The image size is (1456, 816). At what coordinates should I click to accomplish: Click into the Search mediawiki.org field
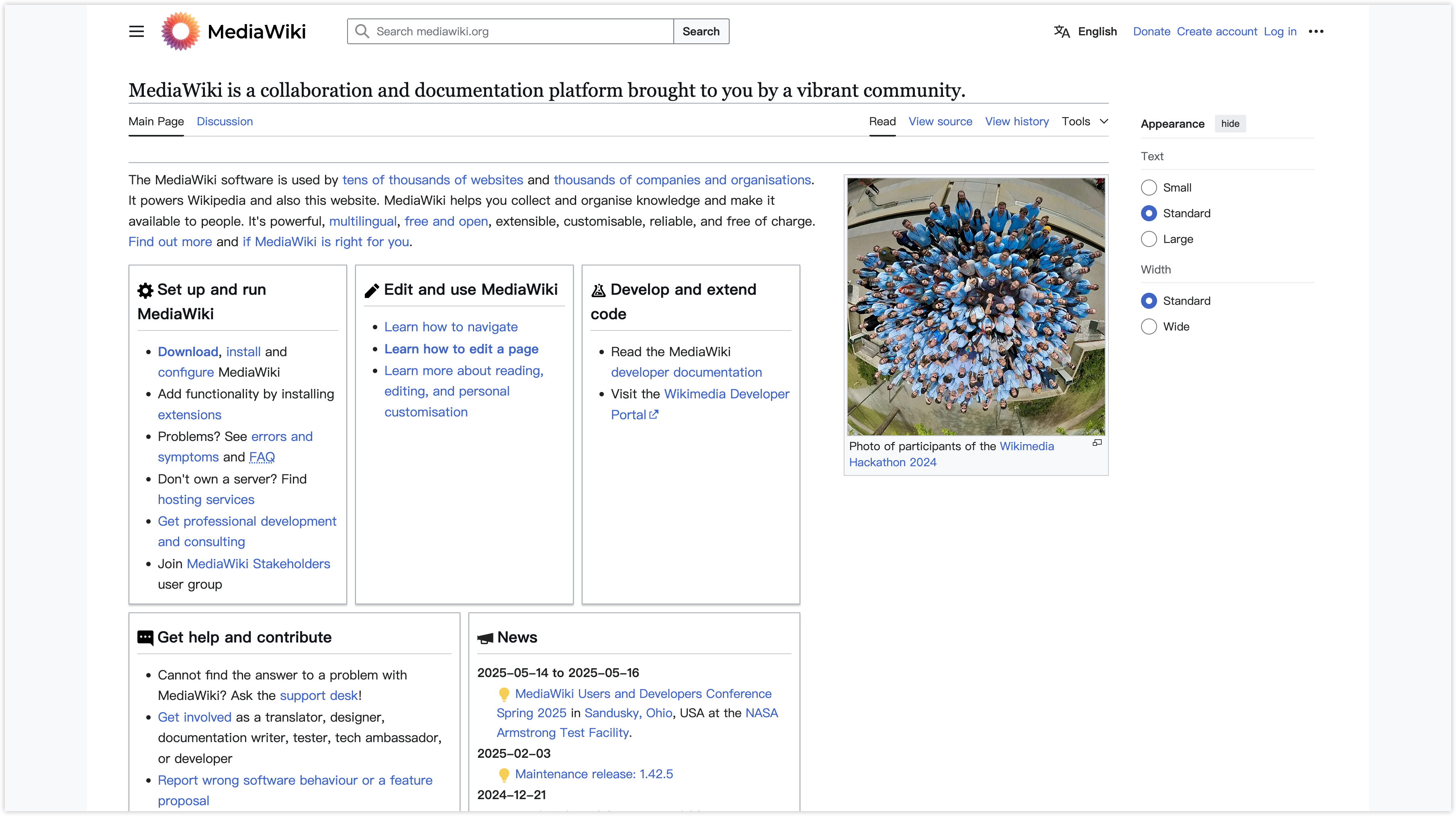click(510, 32)
